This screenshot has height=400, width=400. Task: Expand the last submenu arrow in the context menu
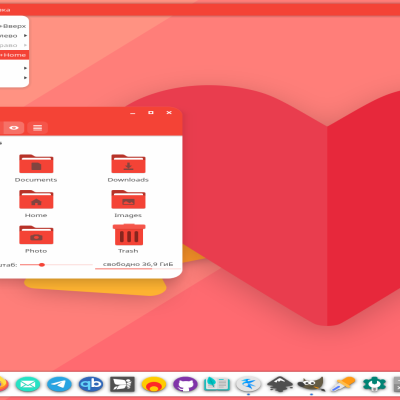coord(25,78)
